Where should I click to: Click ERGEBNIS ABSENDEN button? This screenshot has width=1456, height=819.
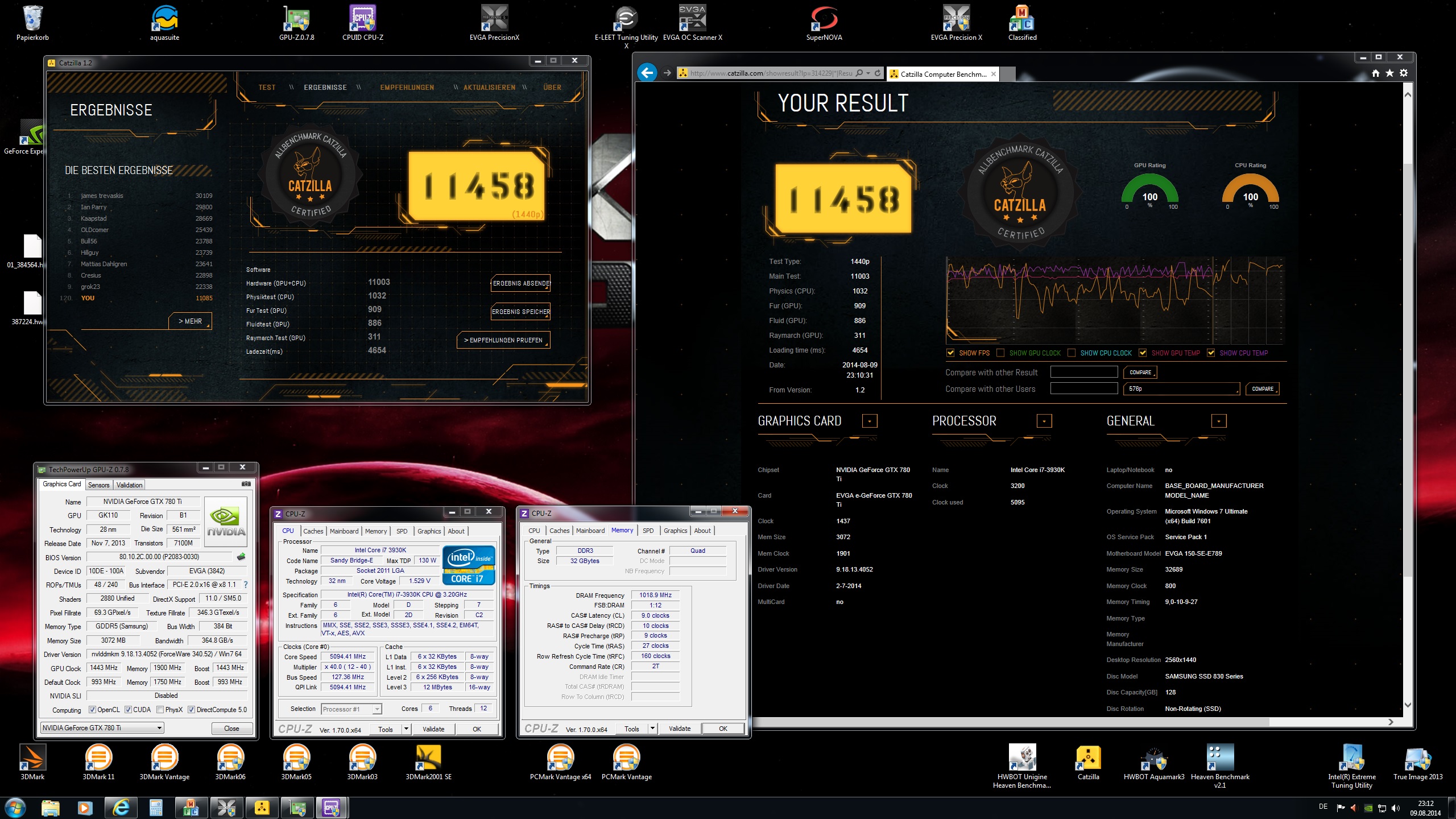pos(521,283)
